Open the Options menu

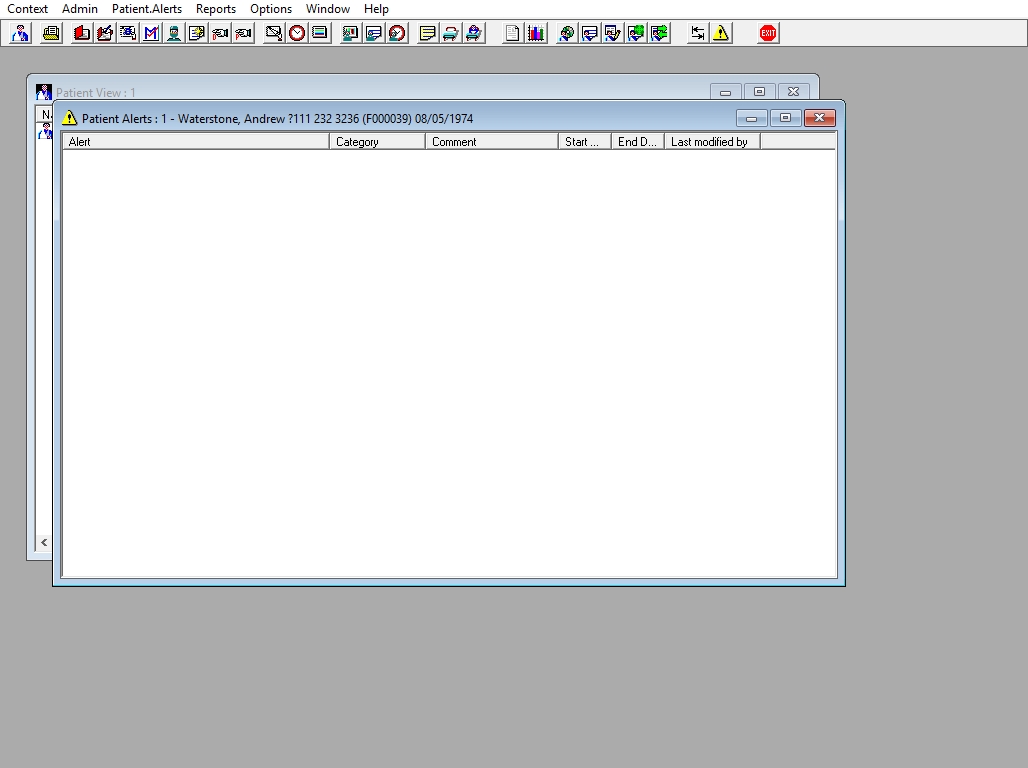(x=271, y=9)
